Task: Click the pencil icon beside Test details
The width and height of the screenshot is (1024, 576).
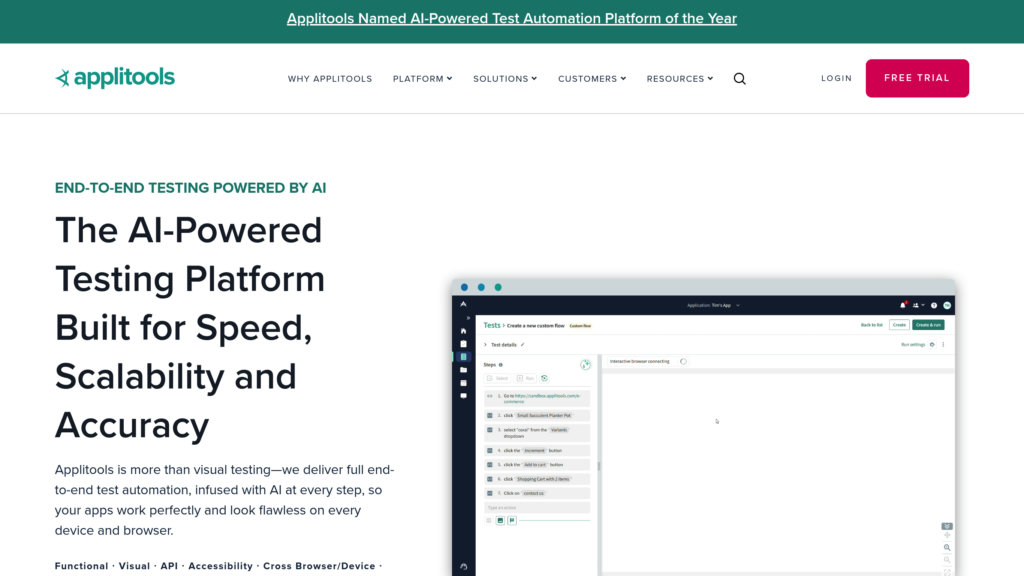Action: coord(523,344)
